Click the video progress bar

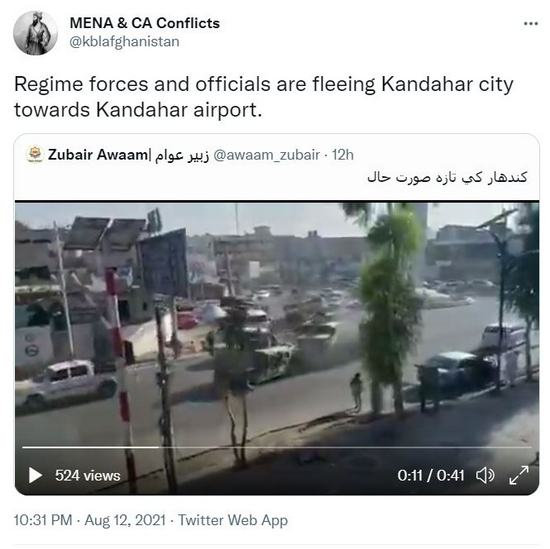pyautogui.click(x=276, y=447)
